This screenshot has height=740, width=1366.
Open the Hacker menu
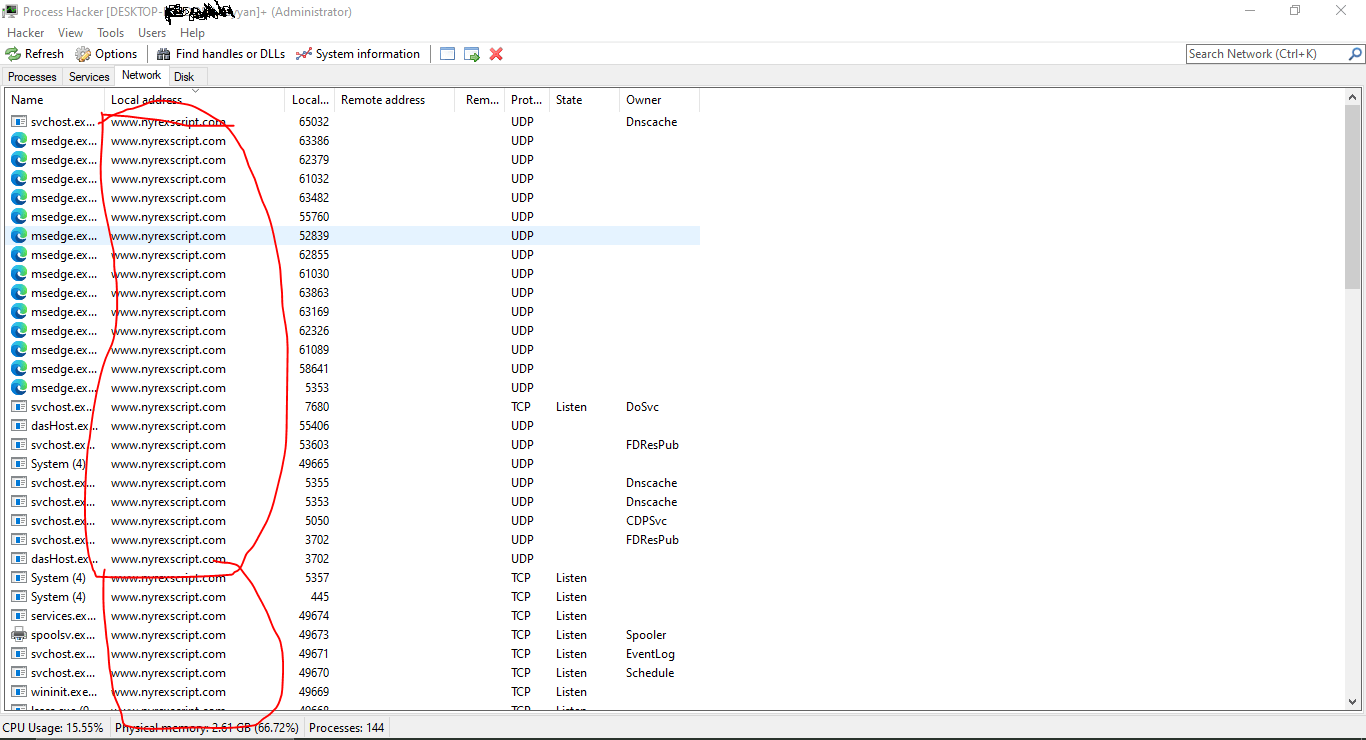coord(26,33)
